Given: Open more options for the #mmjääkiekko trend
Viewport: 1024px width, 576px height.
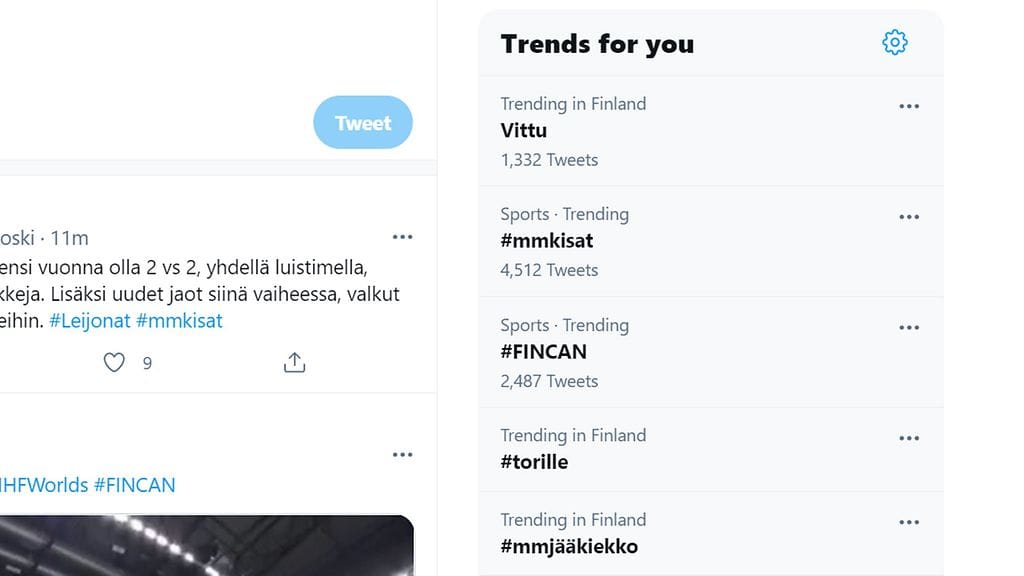Looking at the screenshot, I should 908,522.
